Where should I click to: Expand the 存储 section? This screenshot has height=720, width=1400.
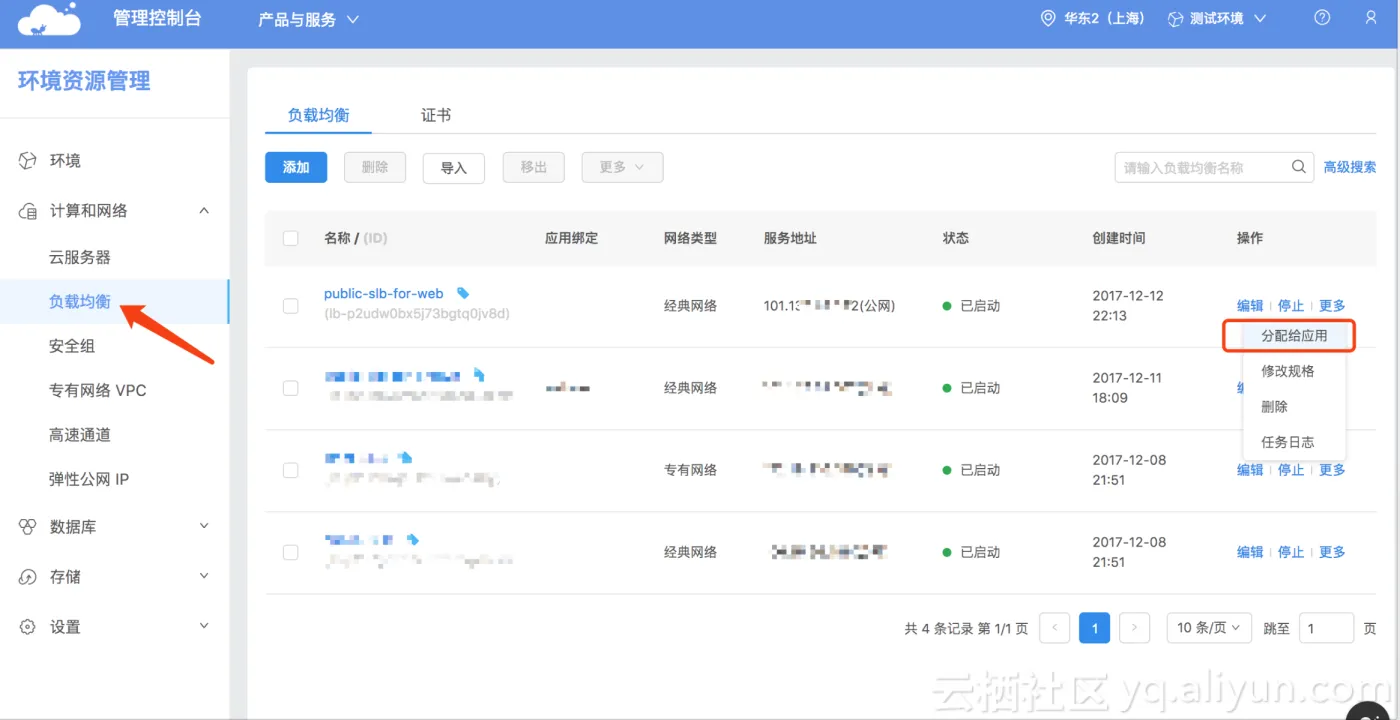point(204,576)
